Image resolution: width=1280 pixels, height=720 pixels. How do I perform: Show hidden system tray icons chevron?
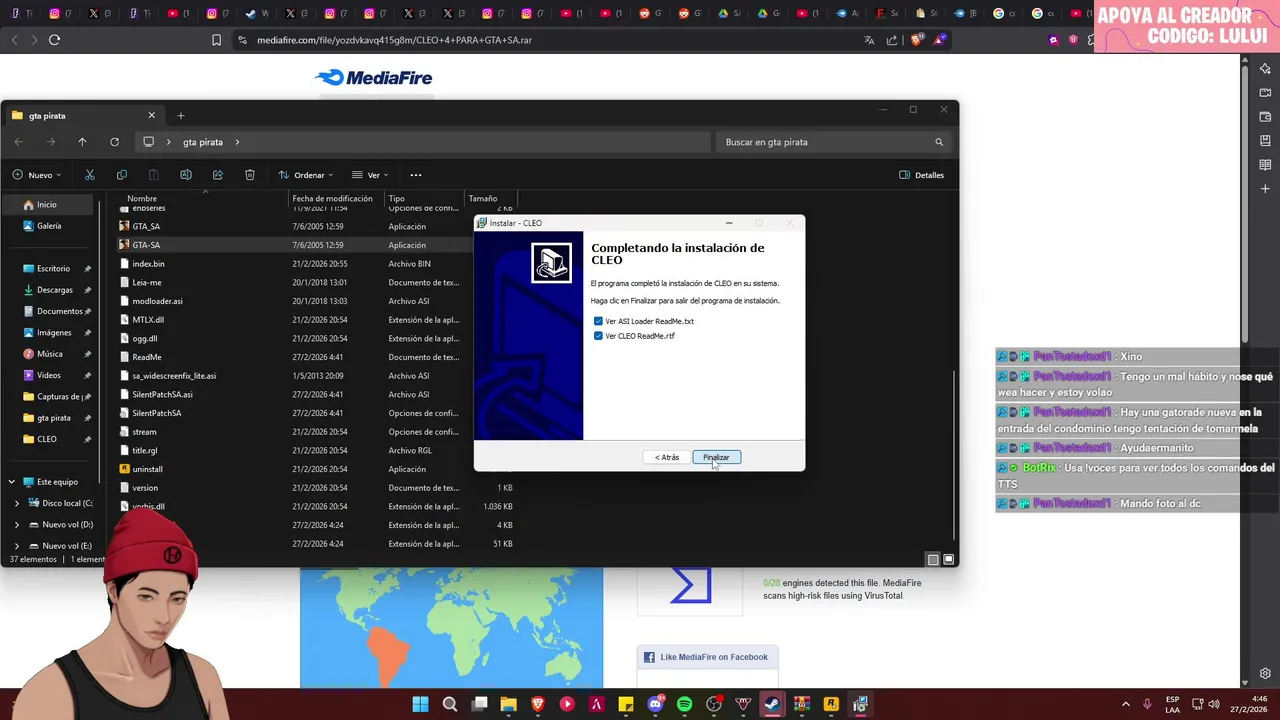point(1125,704)
